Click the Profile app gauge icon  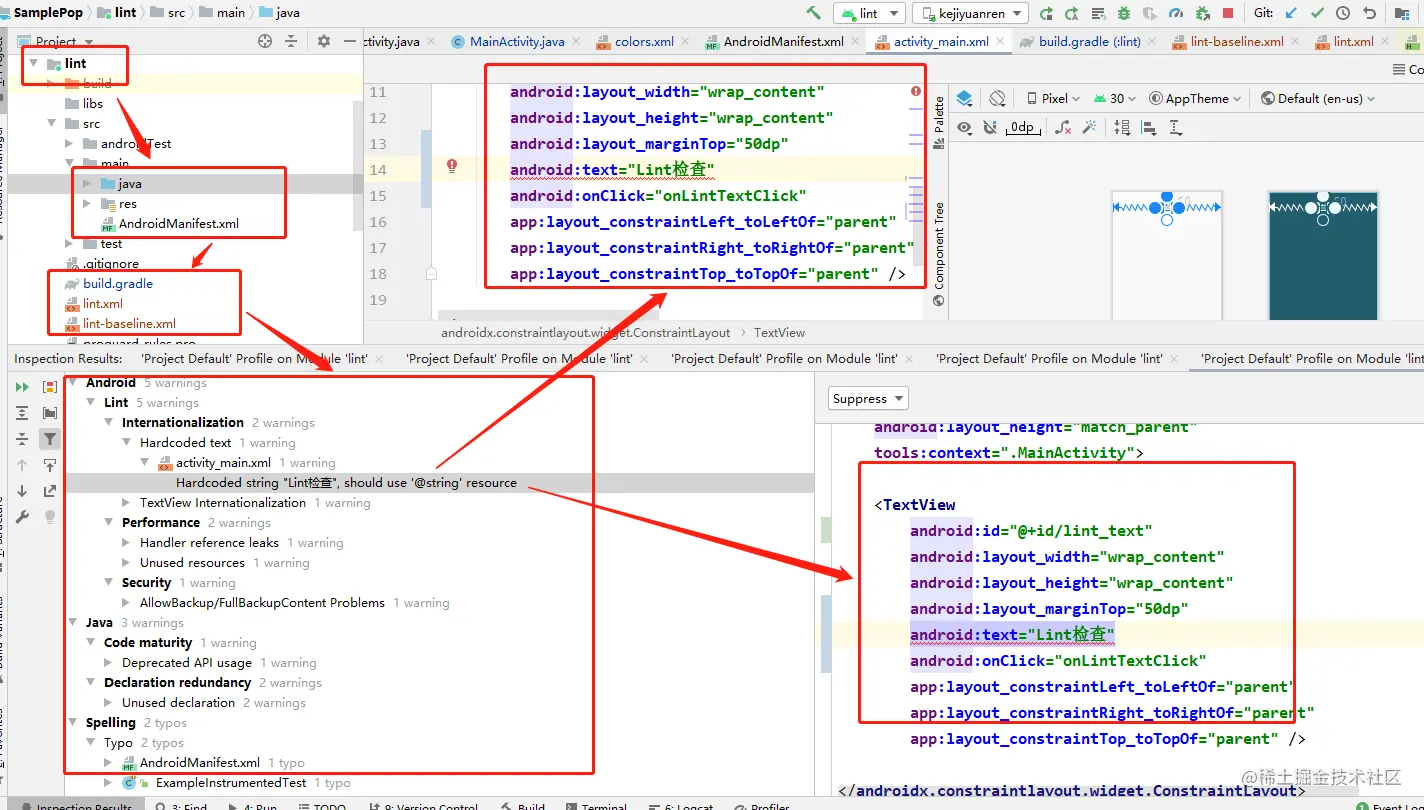(x=1176, y=13)
